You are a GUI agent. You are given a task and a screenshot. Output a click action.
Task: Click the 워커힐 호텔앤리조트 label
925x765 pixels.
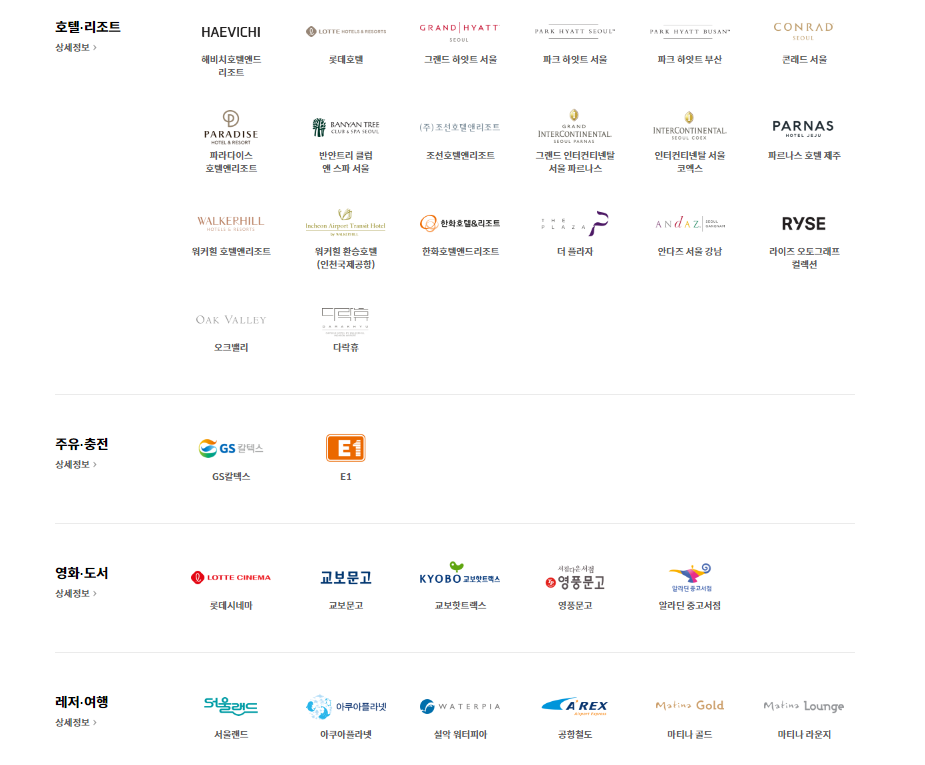(231, 252)
